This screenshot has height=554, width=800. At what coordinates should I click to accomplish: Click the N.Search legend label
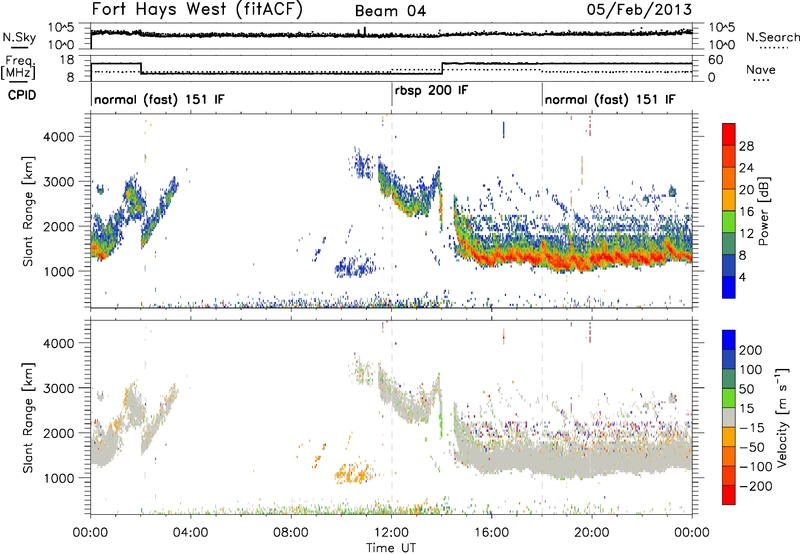coord(772,37)
